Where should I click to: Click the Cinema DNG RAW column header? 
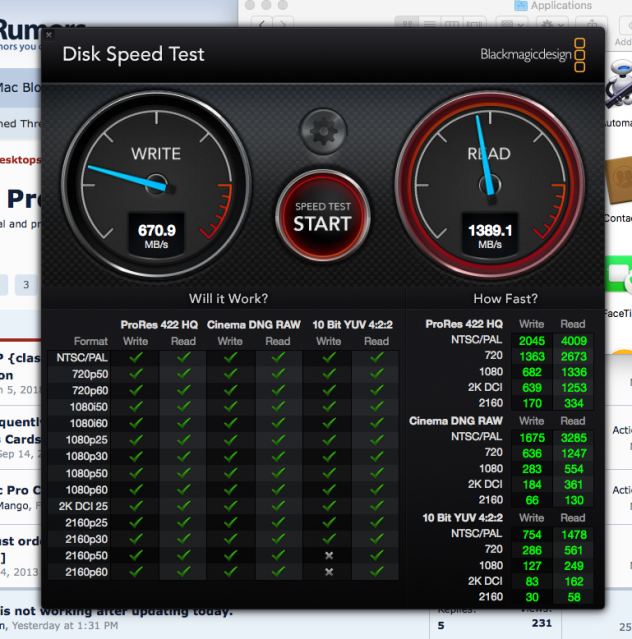point(253,325)
